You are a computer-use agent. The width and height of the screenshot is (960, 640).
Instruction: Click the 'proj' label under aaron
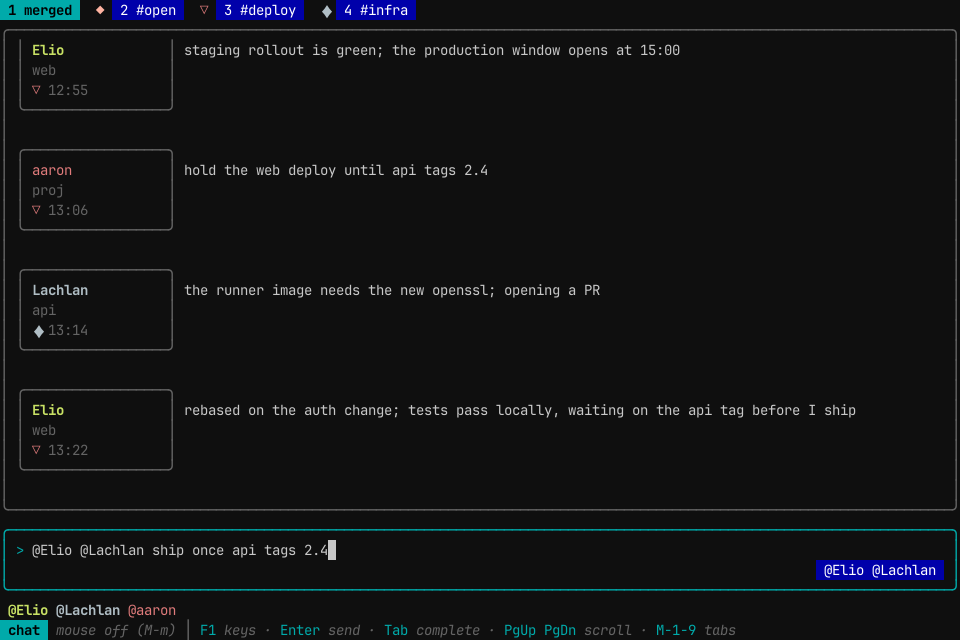tap(48, 190)
